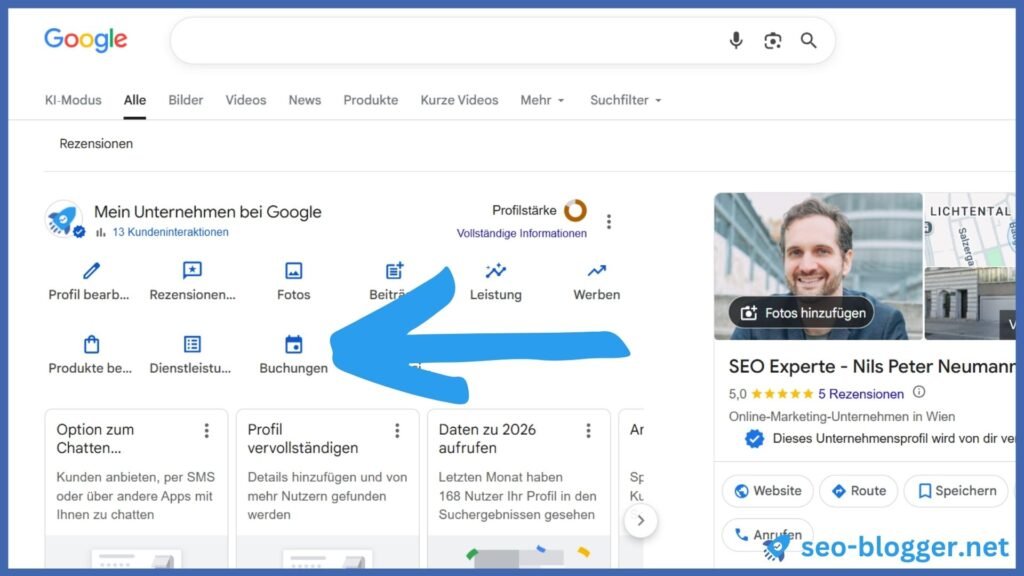Open 13 Kundeninteraktionen link
This screenshot has height=576, width=1024.
pyautogui.click(x=170, y=232)
